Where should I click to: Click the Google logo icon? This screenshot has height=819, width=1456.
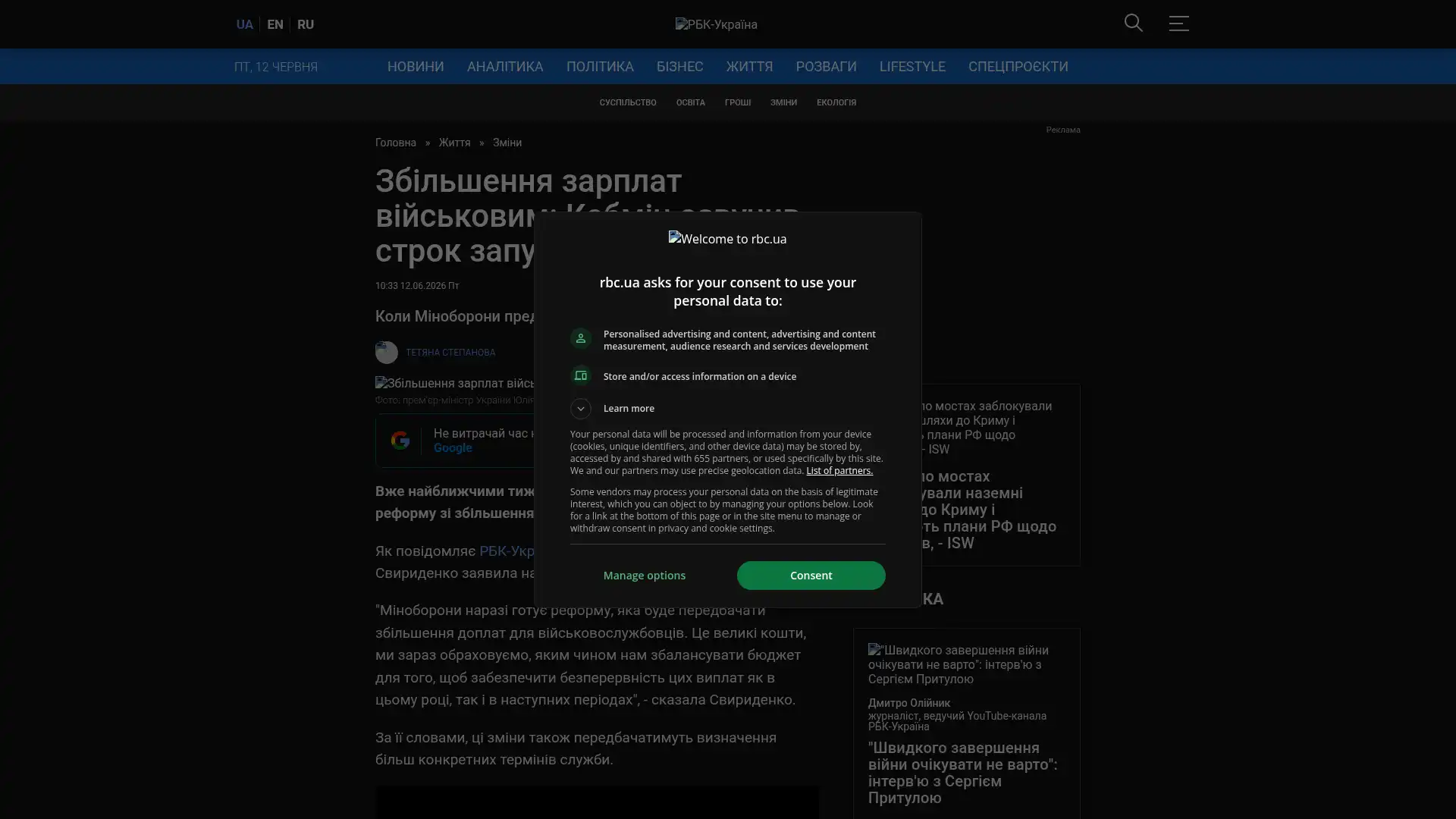[x=400, y=440]
